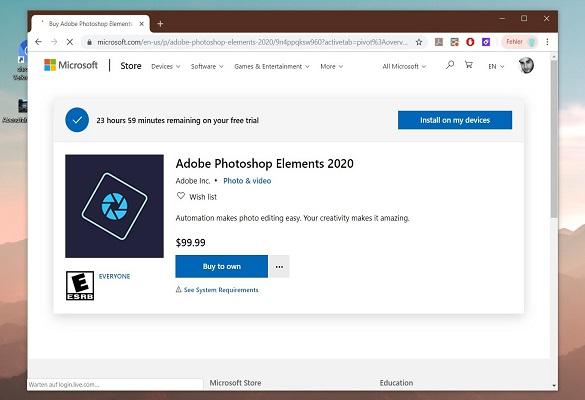This screenshot has height=400, width=585.
Task: Expand the Software menu
Action: click(x=207, y=66)
